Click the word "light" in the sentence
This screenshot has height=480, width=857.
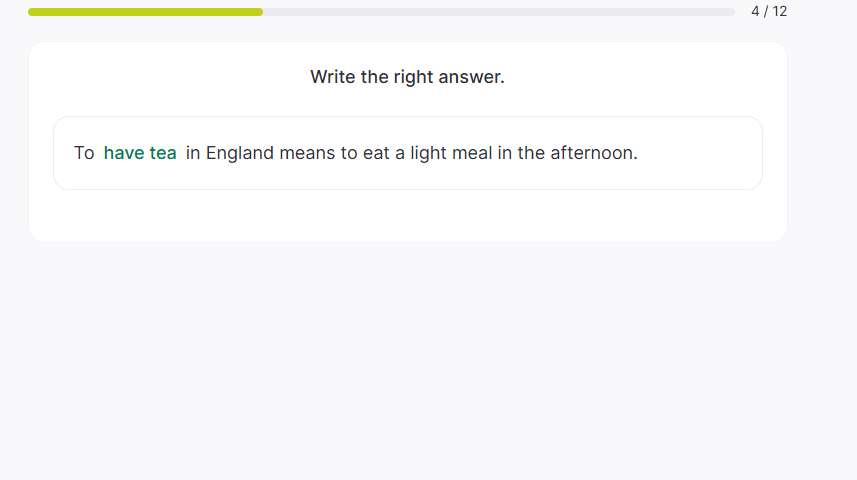[x=429, y=153]
